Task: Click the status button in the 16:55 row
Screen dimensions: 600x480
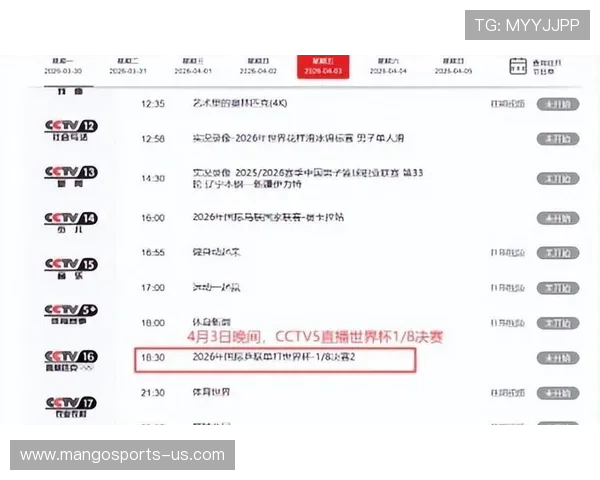Action: (x=558, y=253)
